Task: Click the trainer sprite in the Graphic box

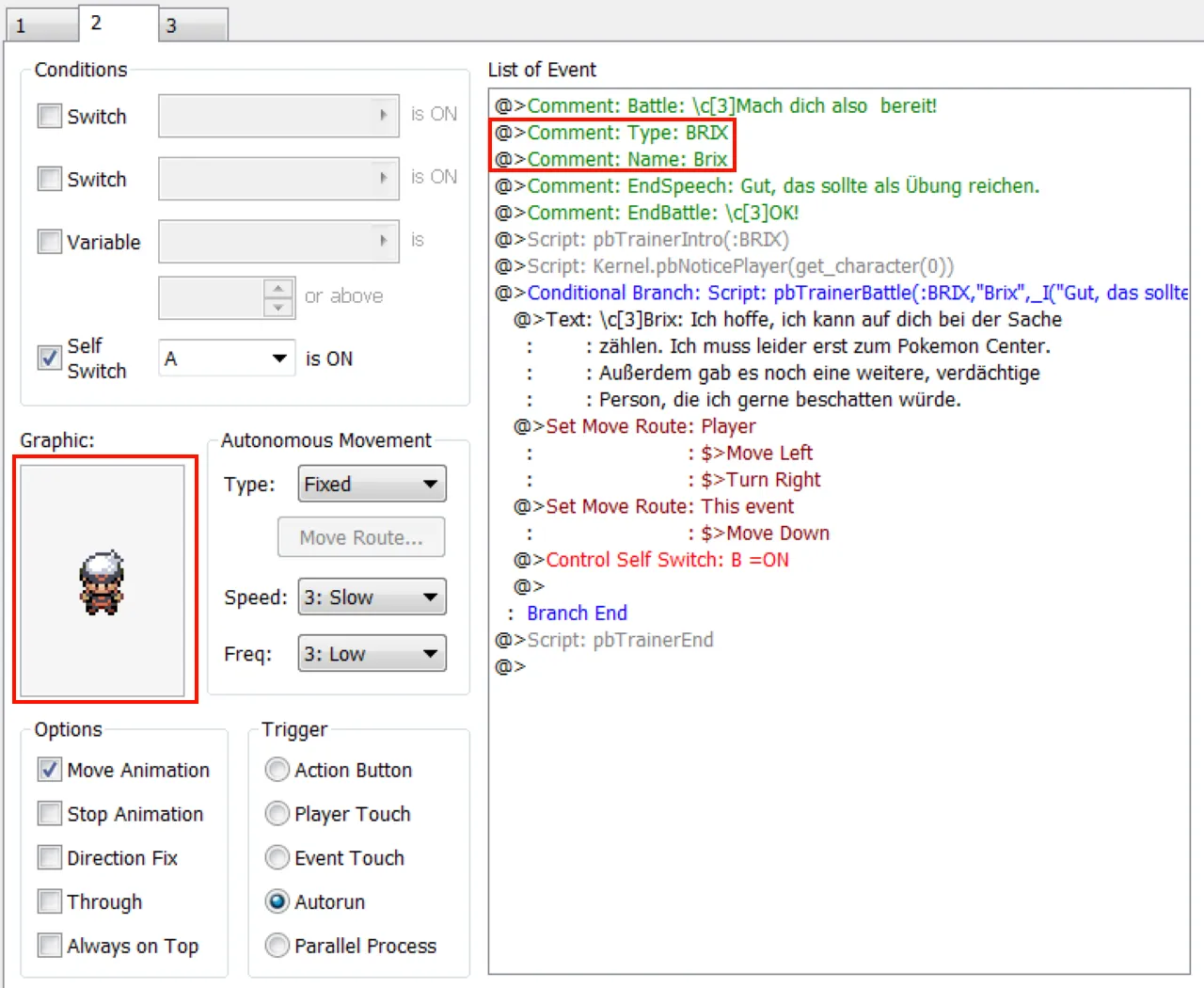Action: [x=102, y=583]
